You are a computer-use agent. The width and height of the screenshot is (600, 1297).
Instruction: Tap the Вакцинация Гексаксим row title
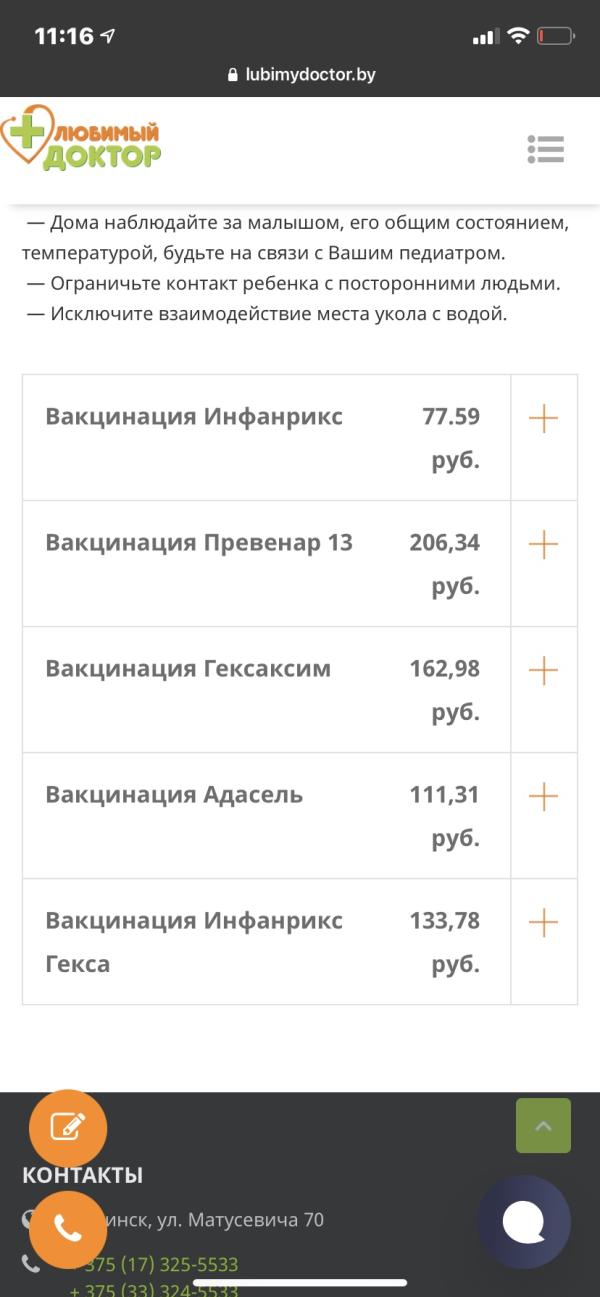pos(188,669)
